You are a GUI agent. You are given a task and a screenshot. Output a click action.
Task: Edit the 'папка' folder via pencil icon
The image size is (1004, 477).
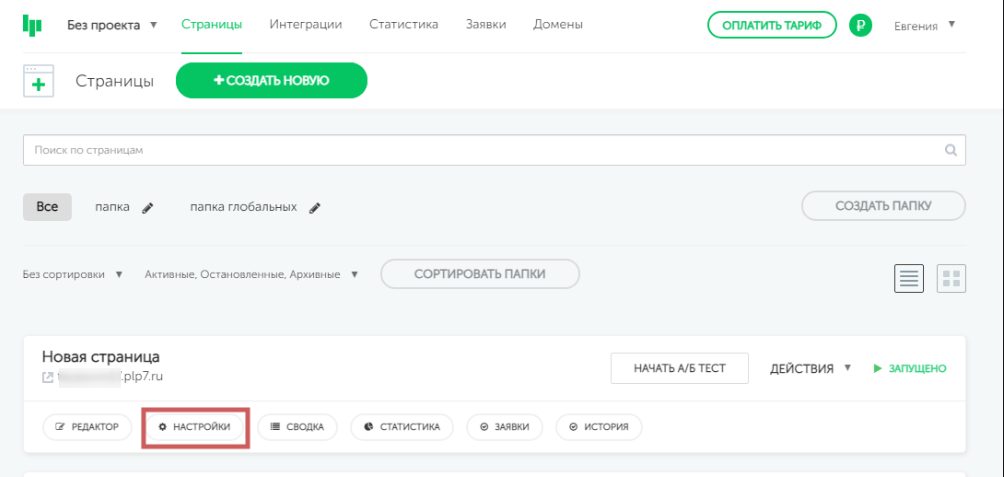[x=148, y=208]
